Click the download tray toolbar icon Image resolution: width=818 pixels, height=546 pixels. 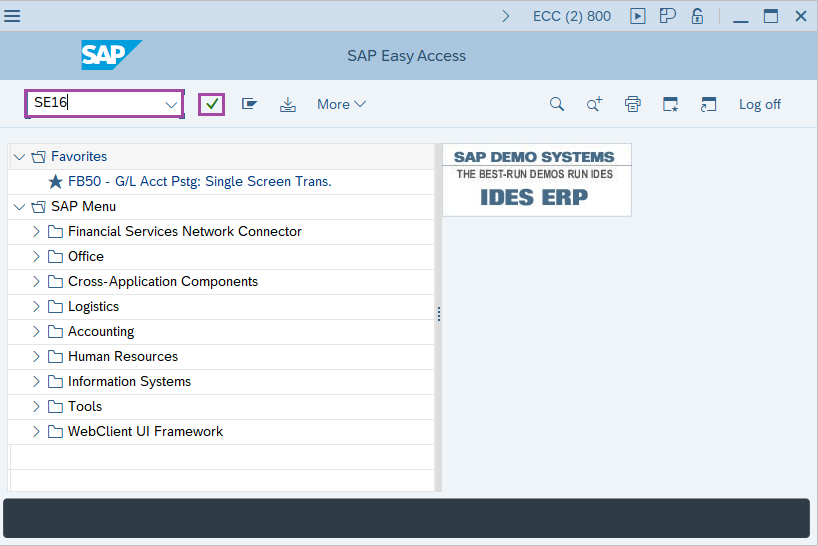click(x=287, y=105)
